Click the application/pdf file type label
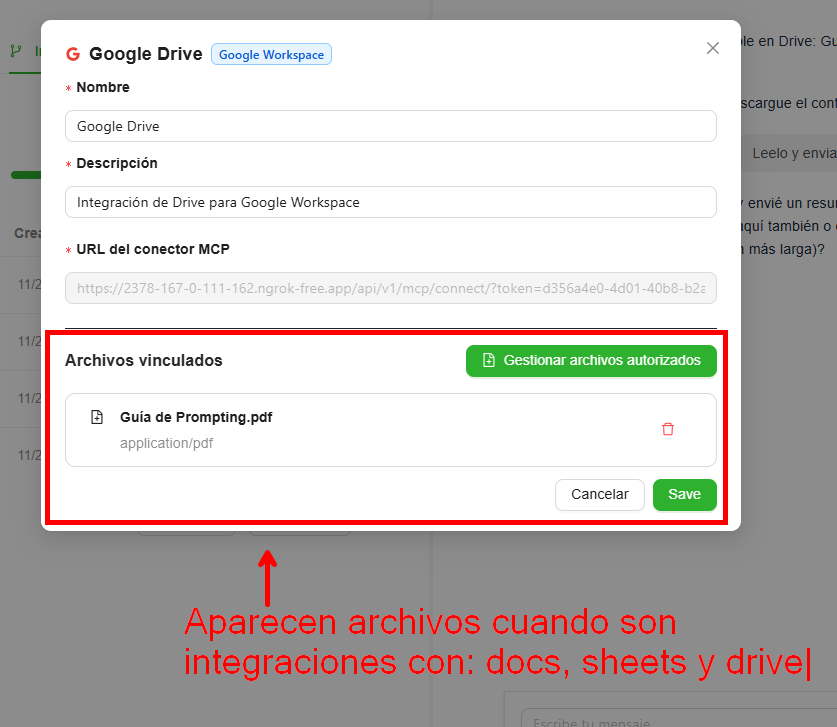 (166, 443)
